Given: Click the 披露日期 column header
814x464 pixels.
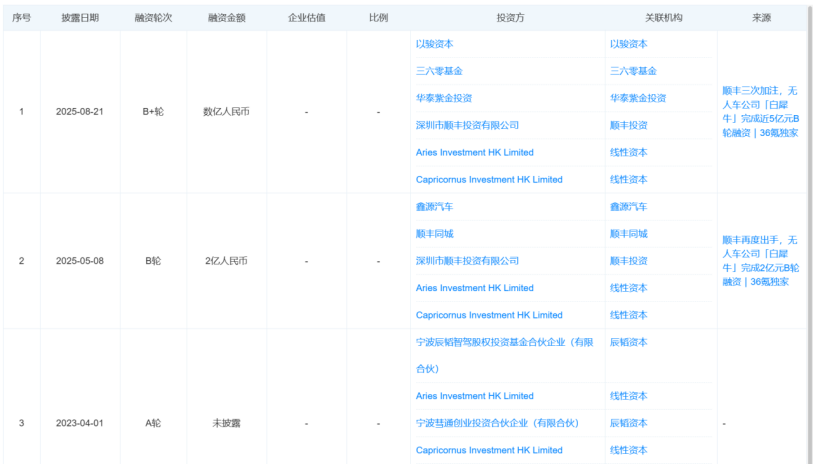Looking at the screenshot, I should point(79,18).
